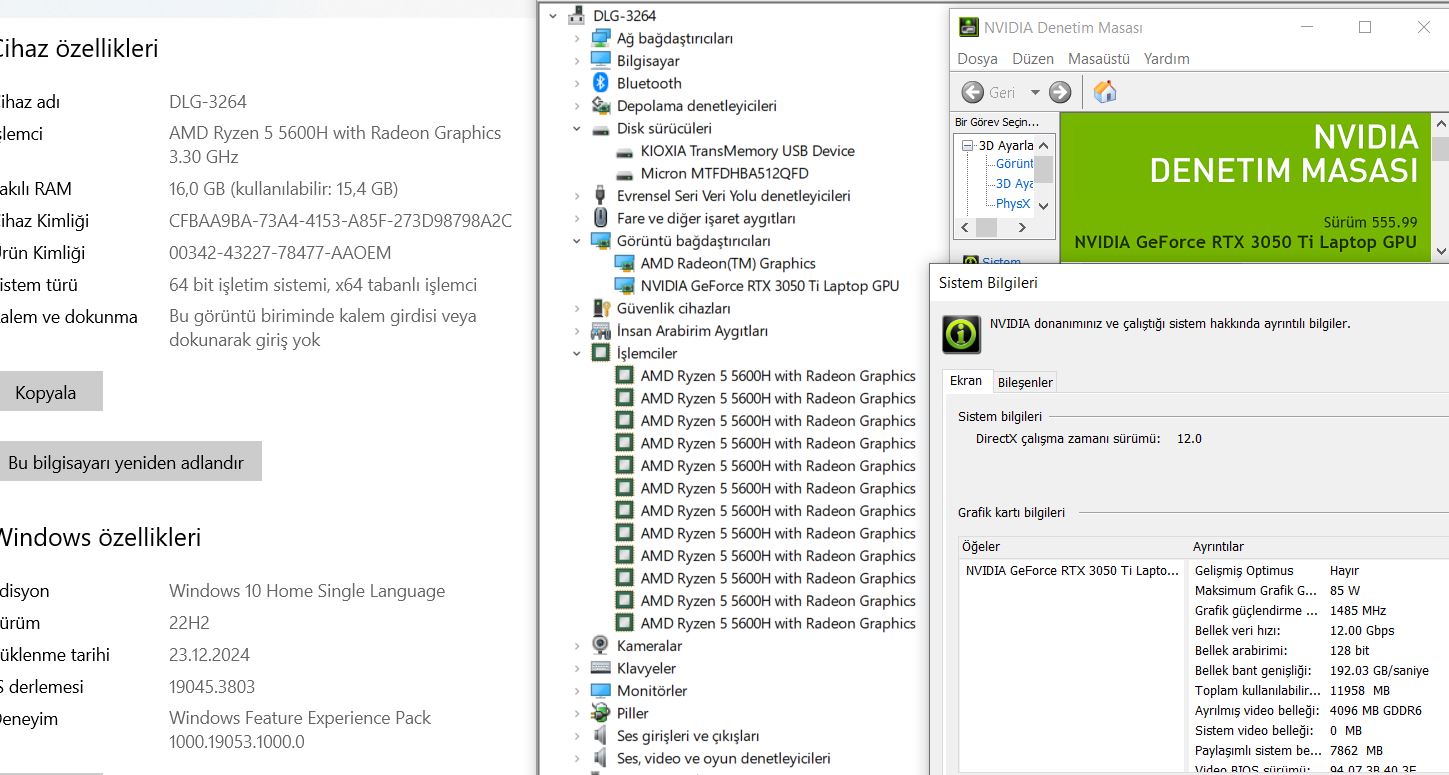Select the Ses, video ve oyun denetleyicileri item
This screenshot has height=775, width=1449.
(x=723, y=758)
